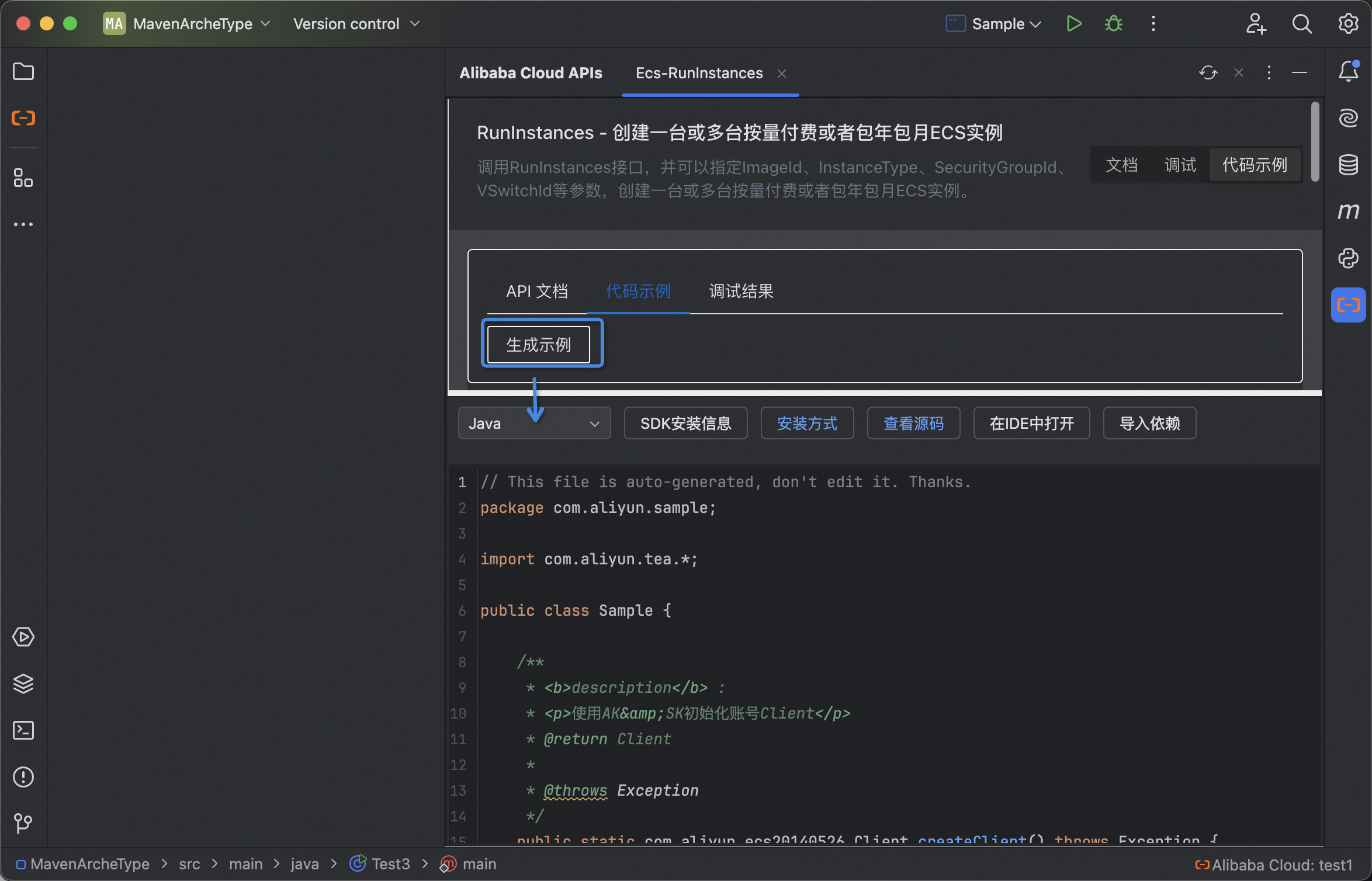Open more run actions menu
The image size is (1372, 881).
tap(1153, 24)
